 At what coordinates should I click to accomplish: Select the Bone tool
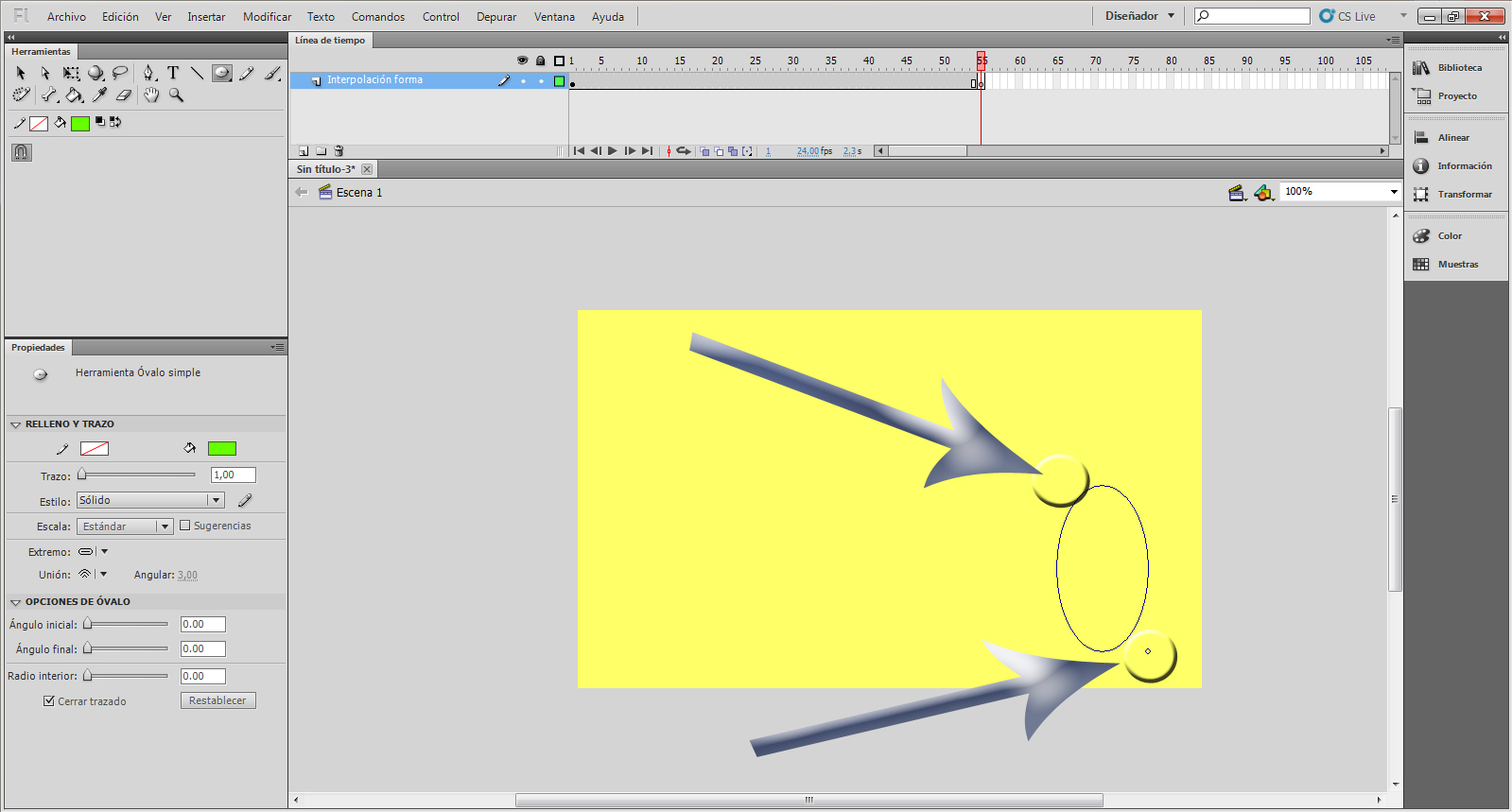coord(49,95)
